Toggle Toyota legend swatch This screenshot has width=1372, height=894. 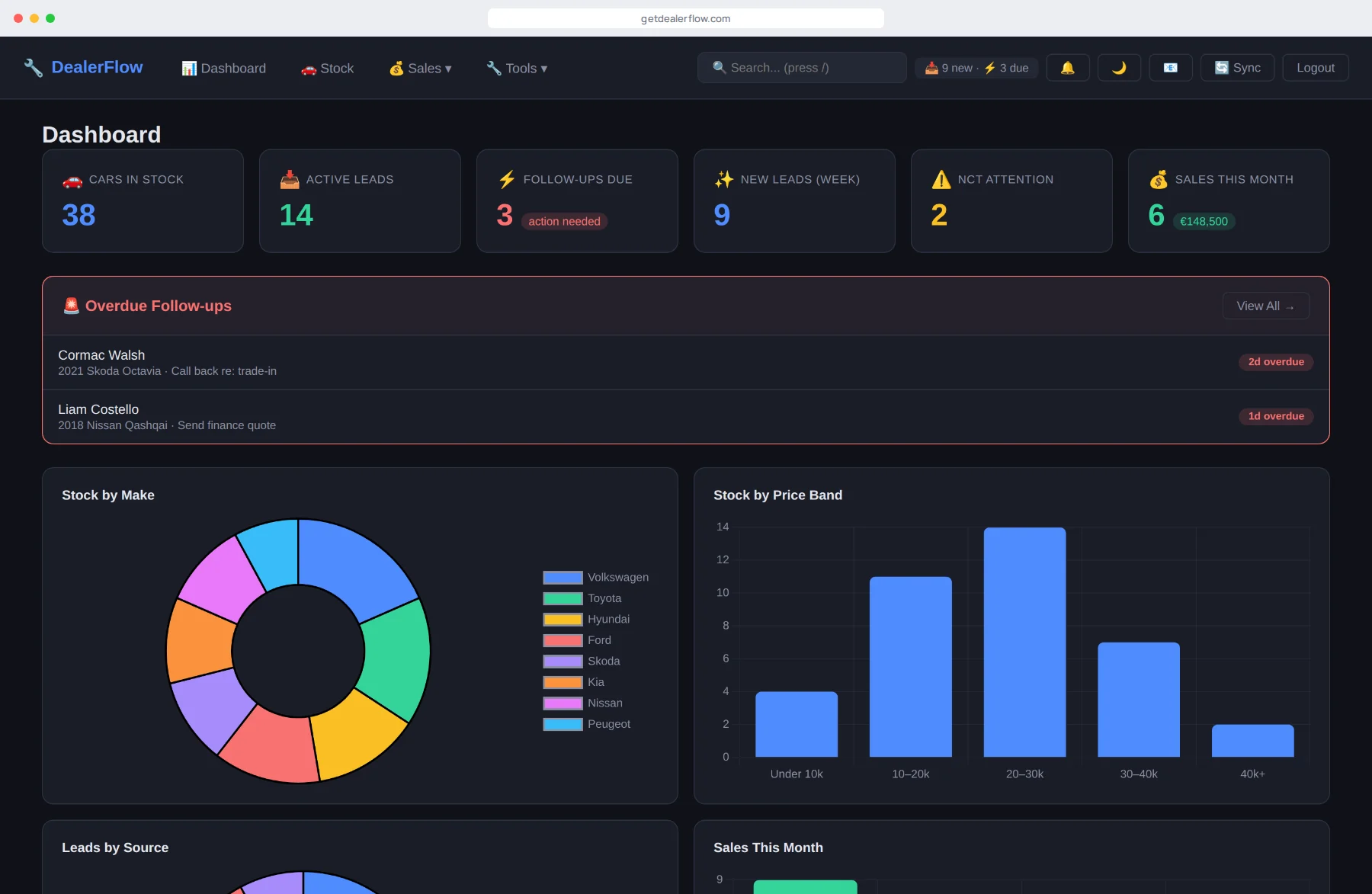(x=563, y=598)
